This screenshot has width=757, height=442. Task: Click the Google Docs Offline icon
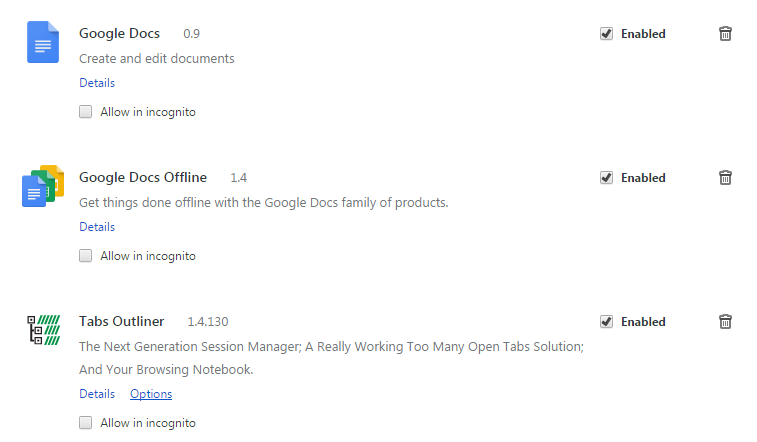[x=42, y=186]
